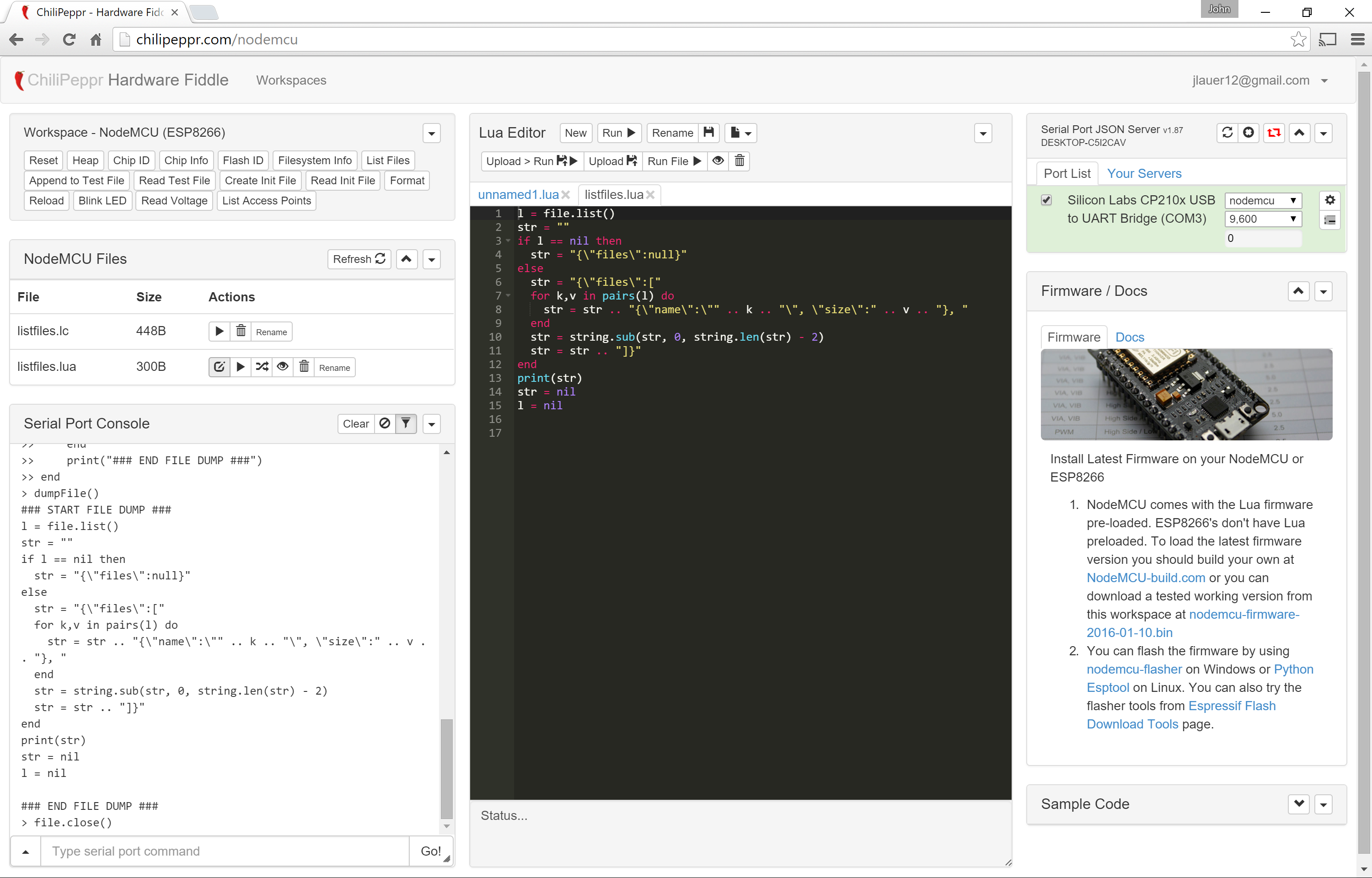Toggle the eye view icon for listfiles.lua
This screenshot has width=1372, height=878.
(x=283, y=367)
